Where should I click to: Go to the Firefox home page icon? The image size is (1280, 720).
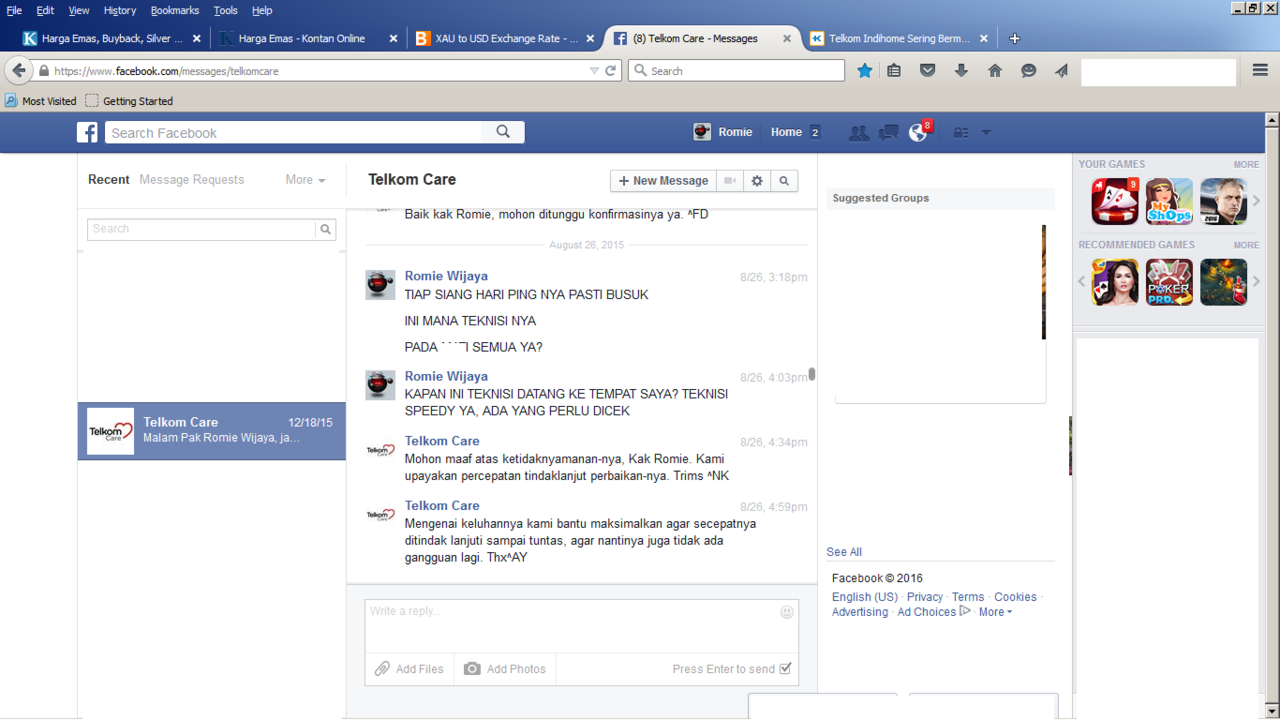coord(995,70)
